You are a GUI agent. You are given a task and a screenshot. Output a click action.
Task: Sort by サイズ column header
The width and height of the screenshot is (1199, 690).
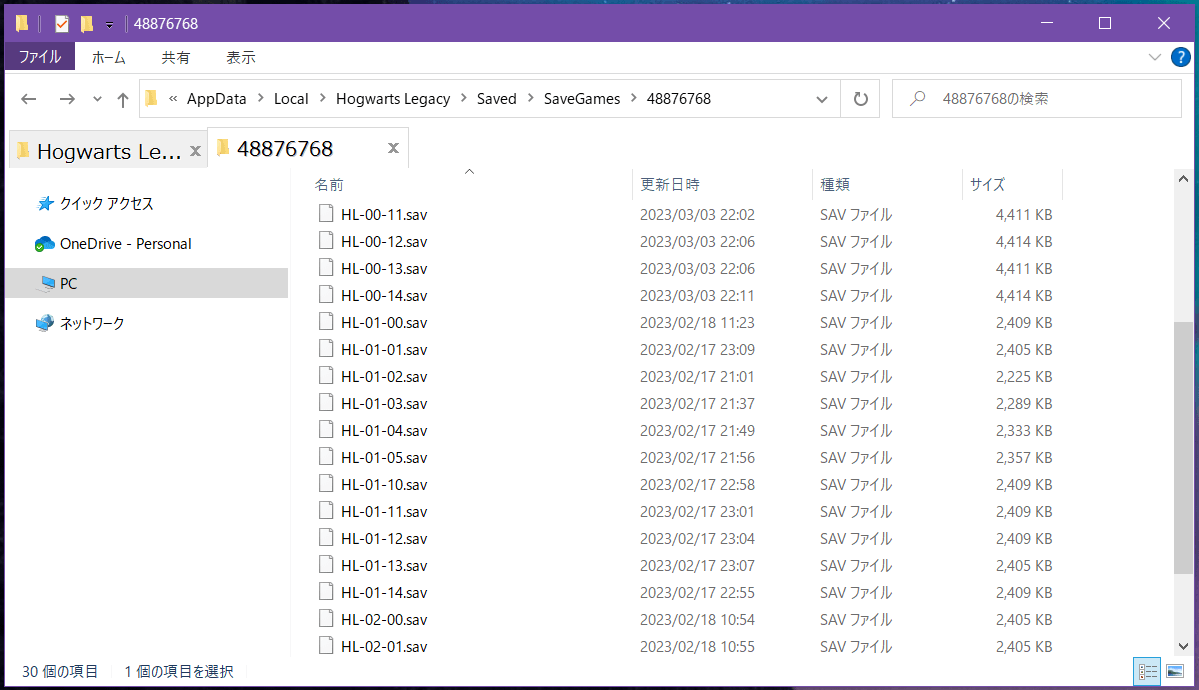987,184
